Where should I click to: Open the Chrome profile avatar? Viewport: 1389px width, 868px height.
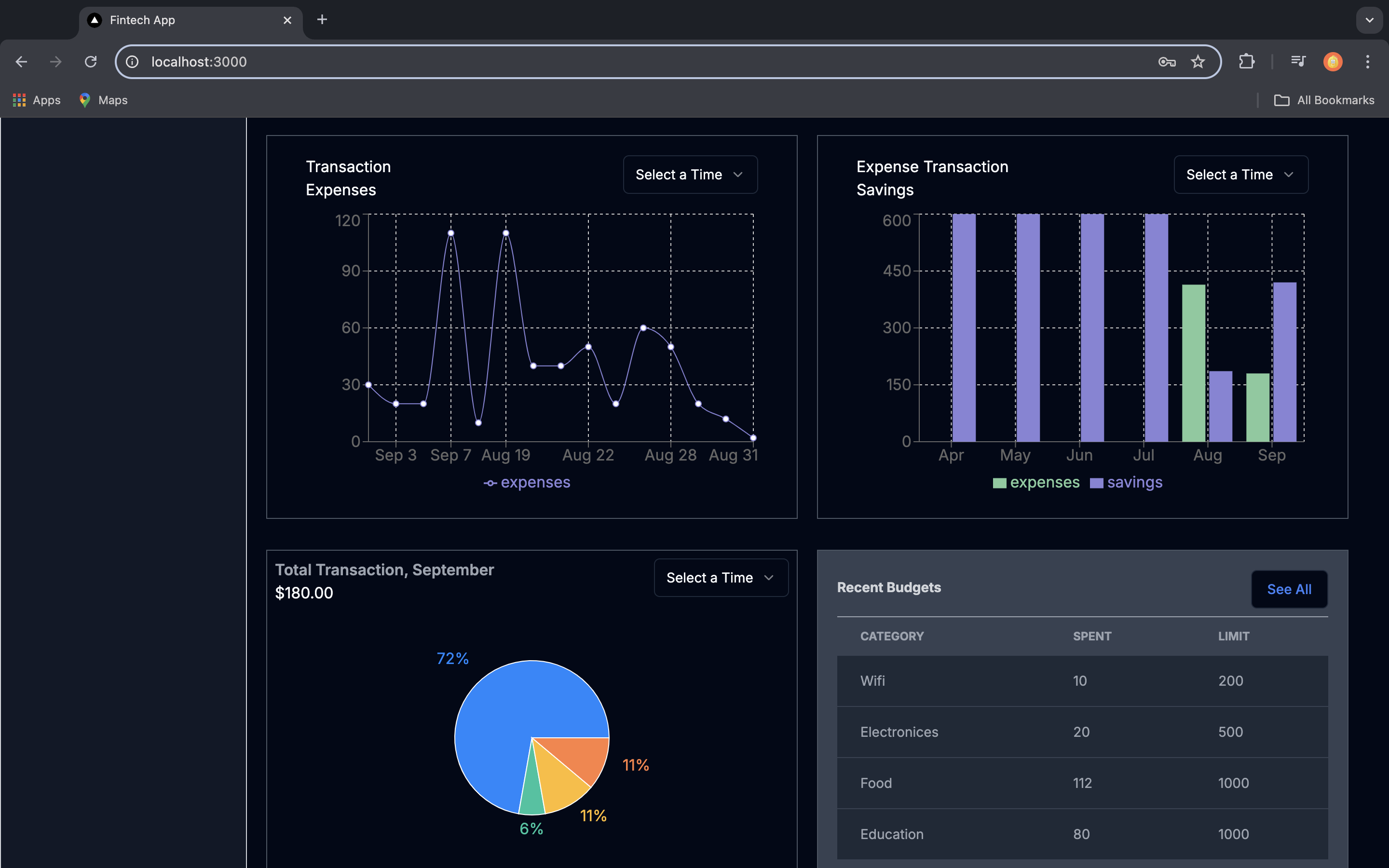(1332, 61)
